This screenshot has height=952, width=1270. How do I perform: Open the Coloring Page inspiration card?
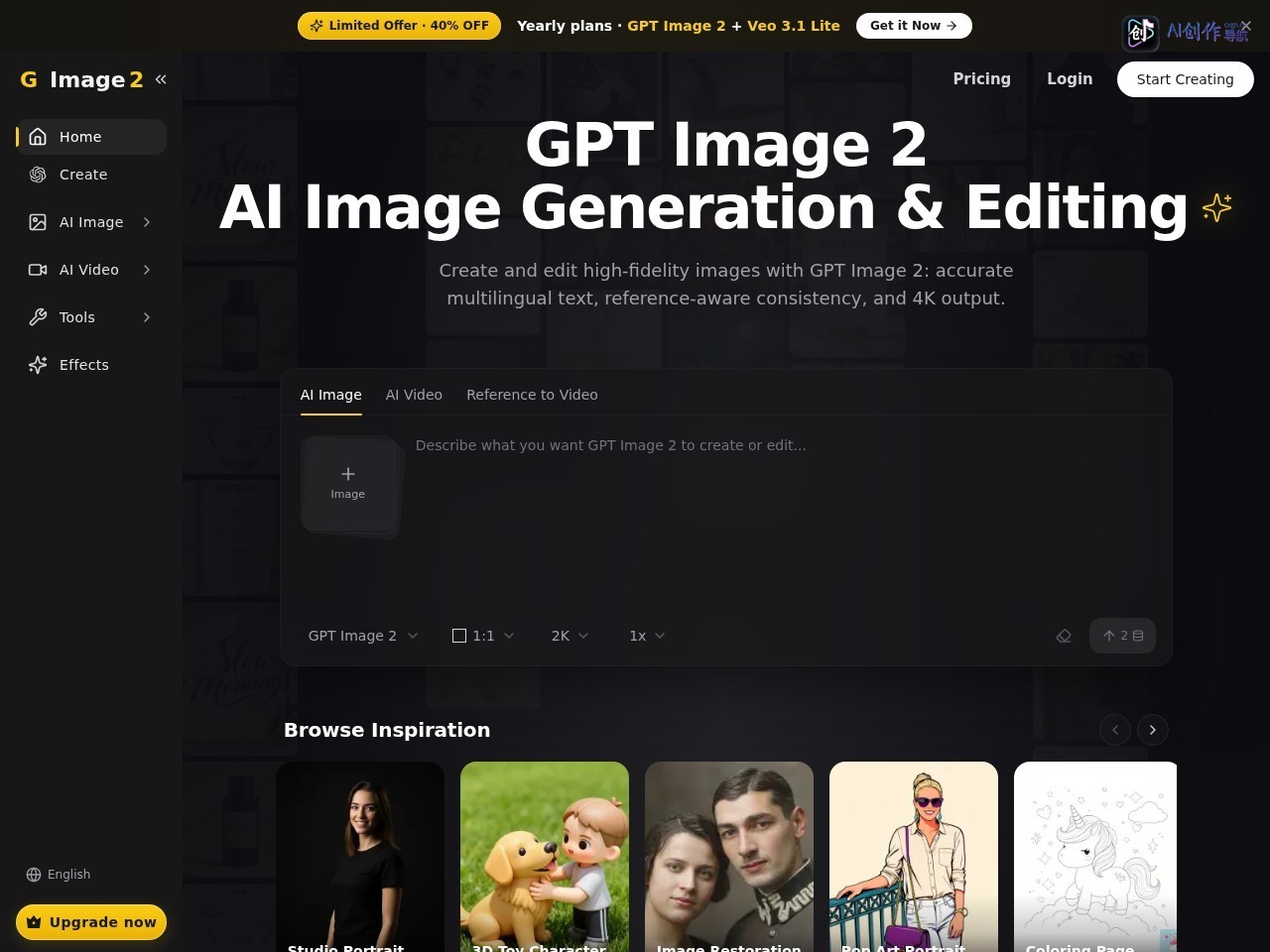1095,857
